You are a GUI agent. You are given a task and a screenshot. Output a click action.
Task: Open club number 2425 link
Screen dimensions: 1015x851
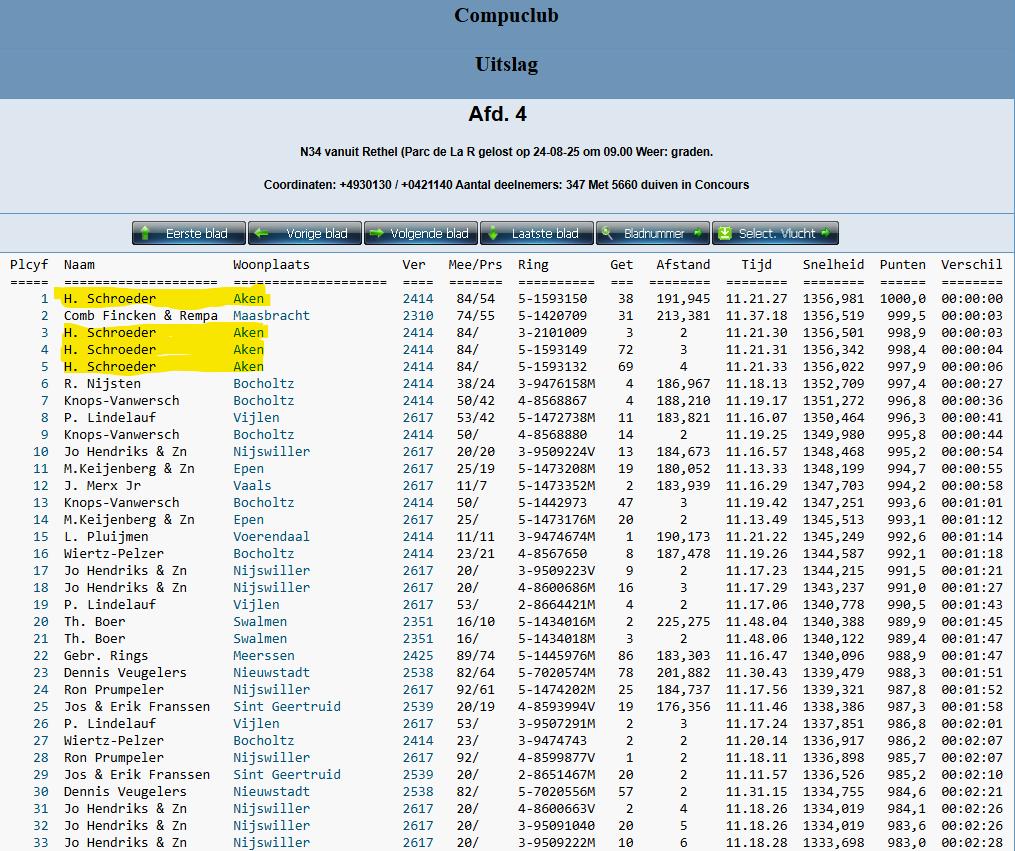[x=418, y=656]
